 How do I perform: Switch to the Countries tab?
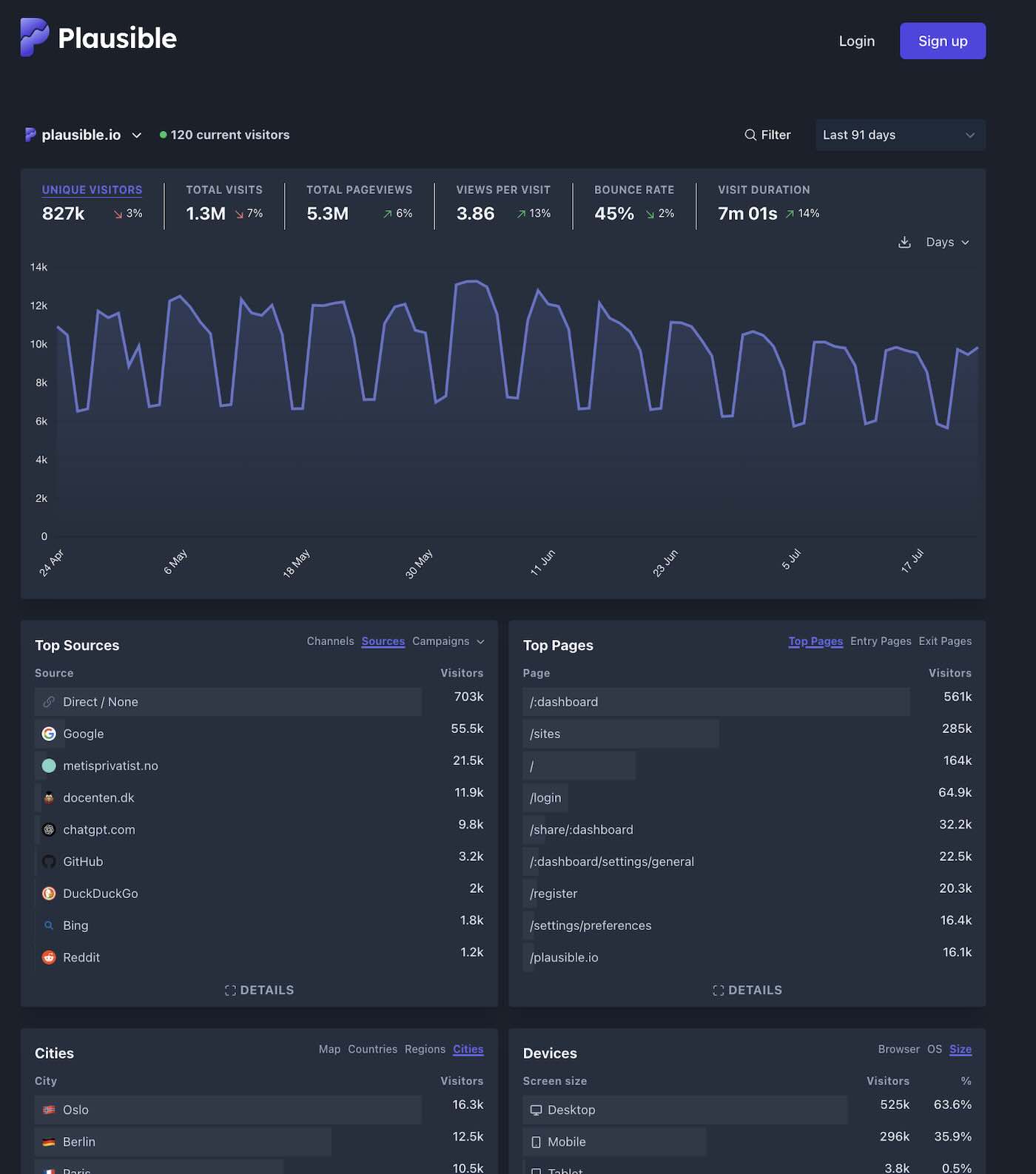click(x=372, y=1050)
